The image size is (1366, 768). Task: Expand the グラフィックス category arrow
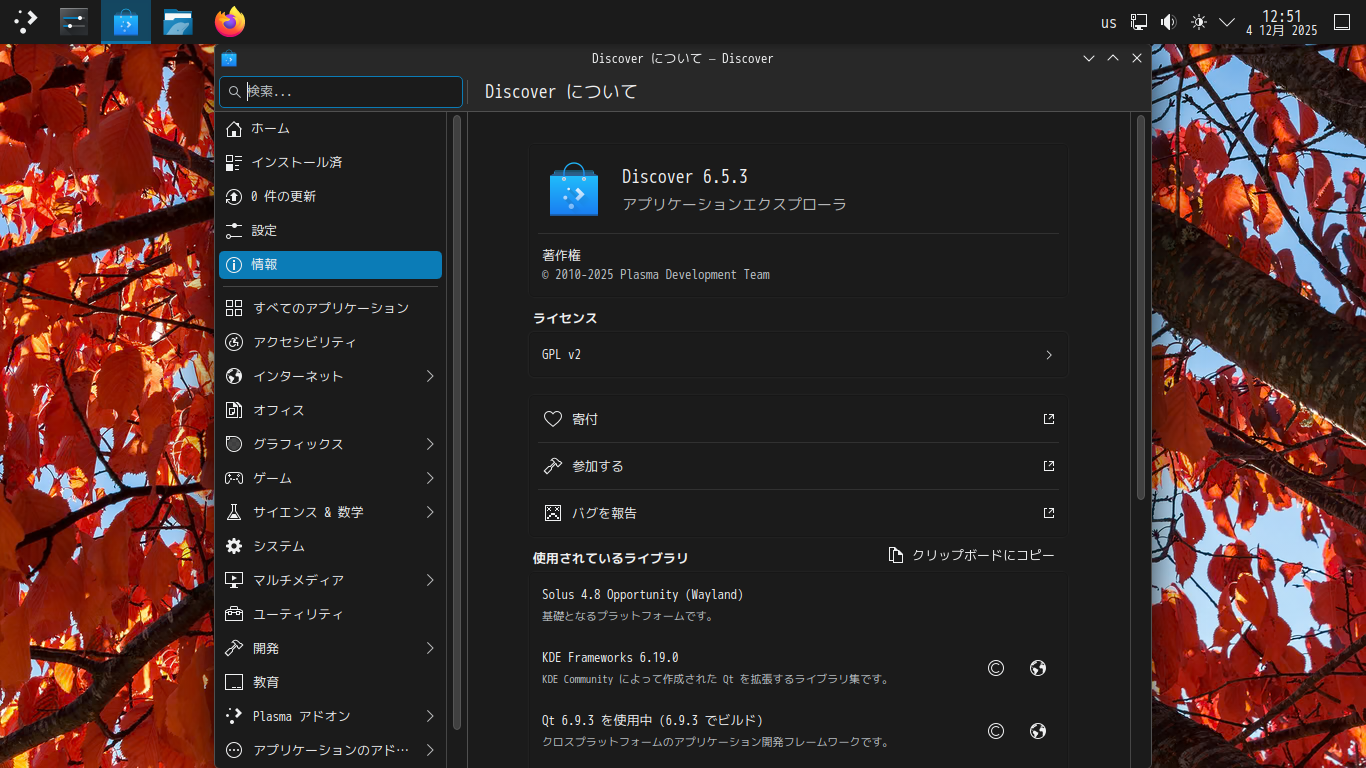tap(430, 444)
